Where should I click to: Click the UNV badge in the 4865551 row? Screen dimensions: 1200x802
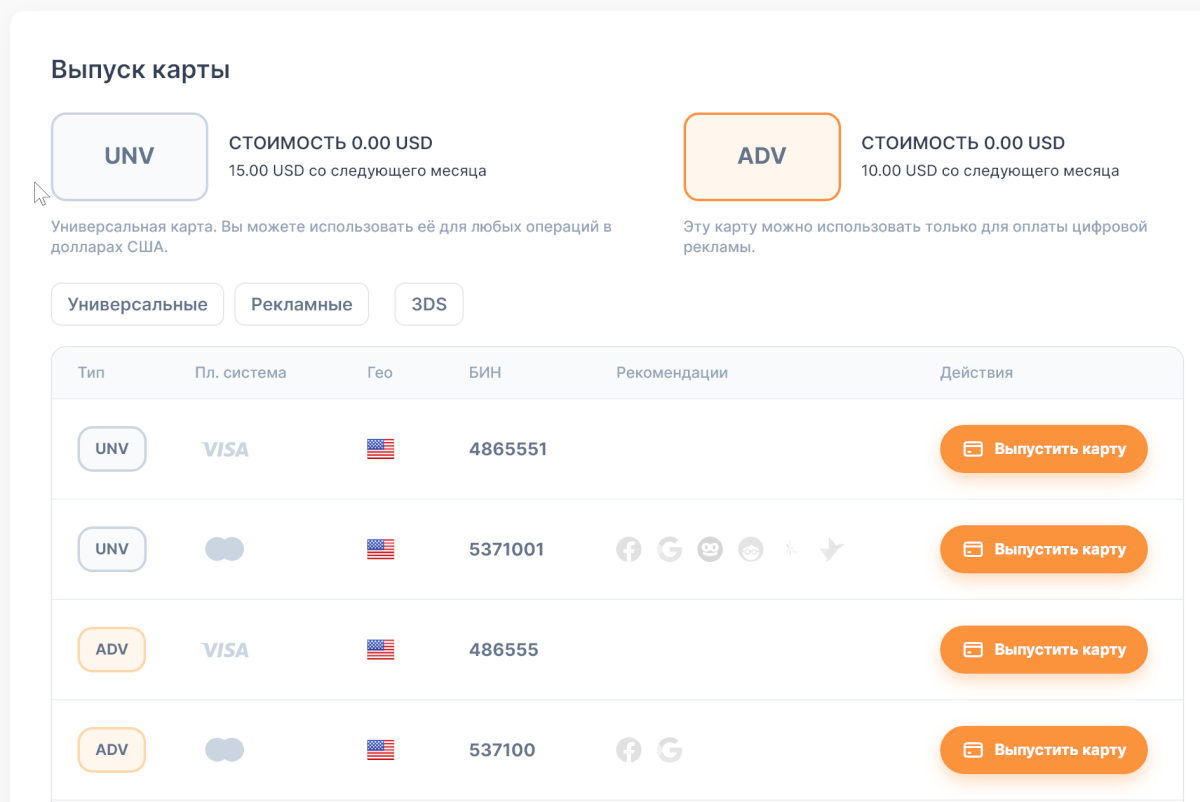click(x=112, y=449)
